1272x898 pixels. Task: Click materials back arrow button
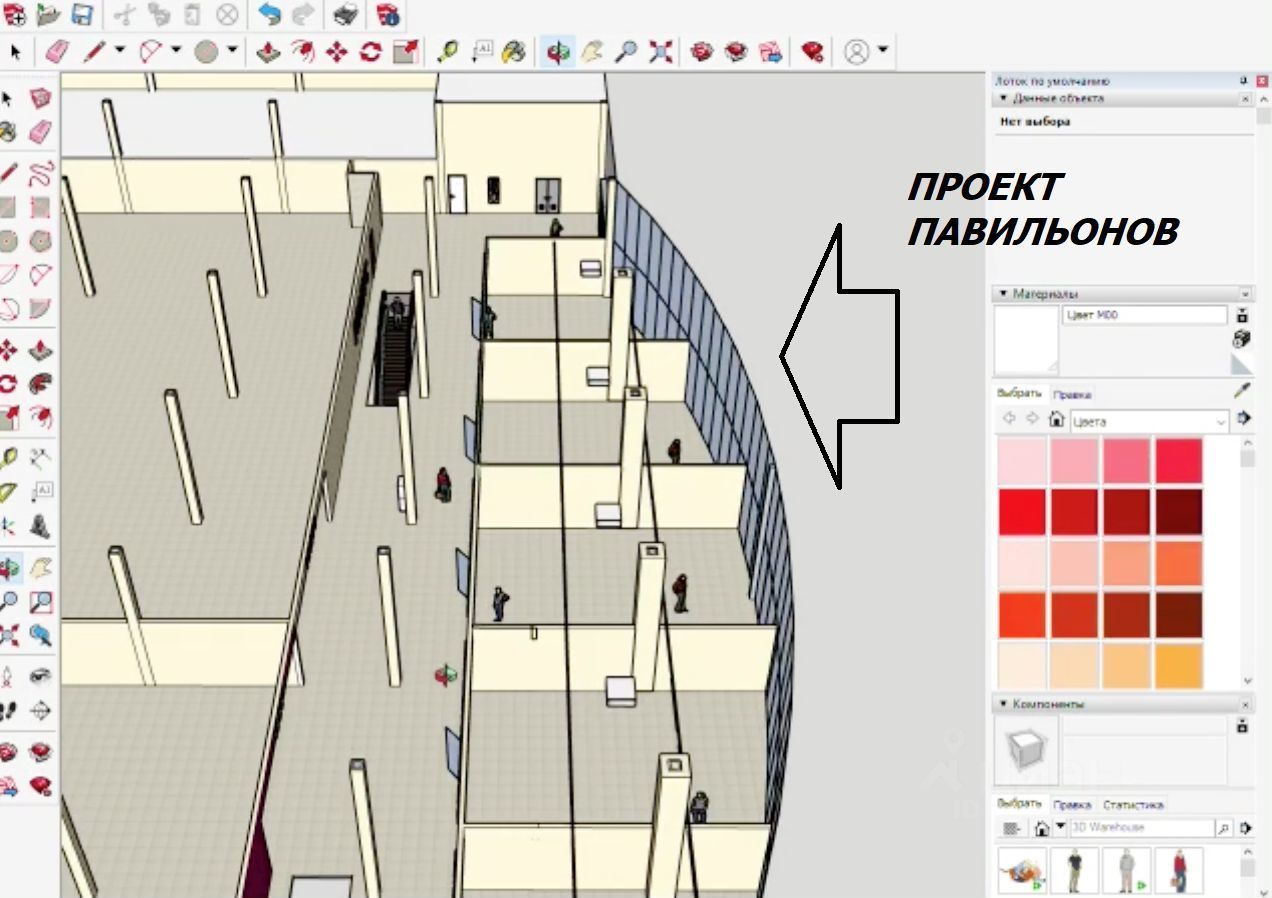pyautogui.click(x=1008, y=420)
